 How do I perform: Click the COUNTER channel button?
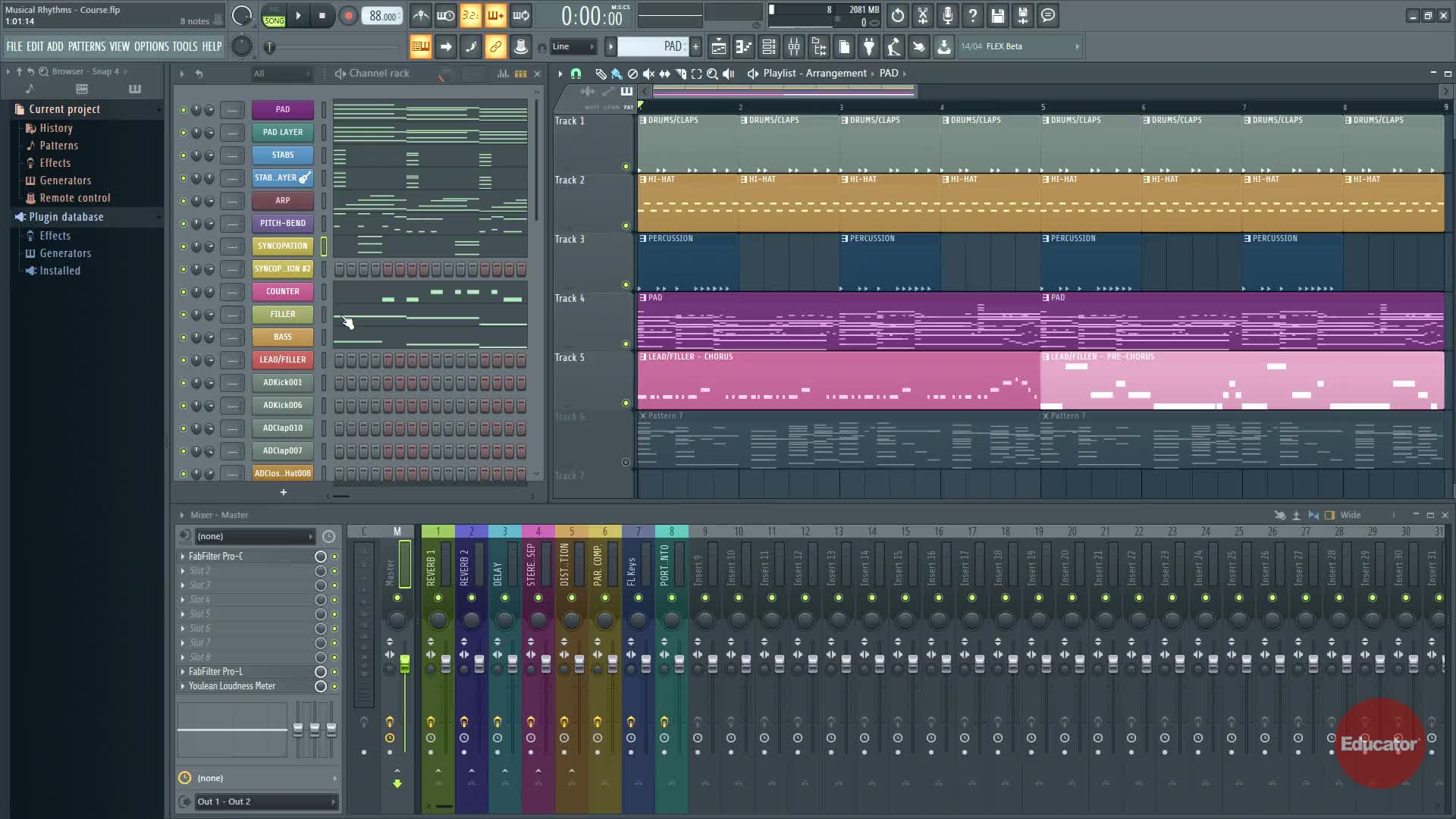(x=282, y=292)
